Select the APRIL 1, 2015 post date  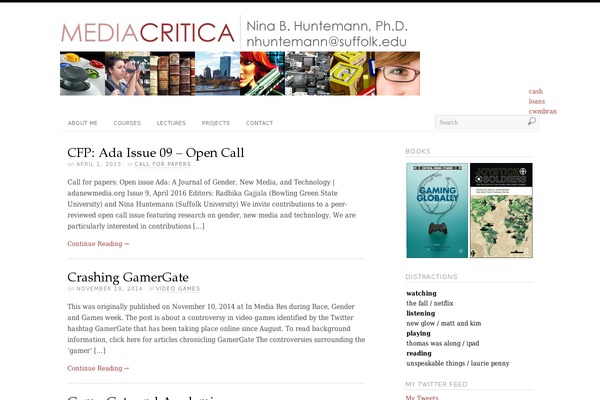[99, 164]
